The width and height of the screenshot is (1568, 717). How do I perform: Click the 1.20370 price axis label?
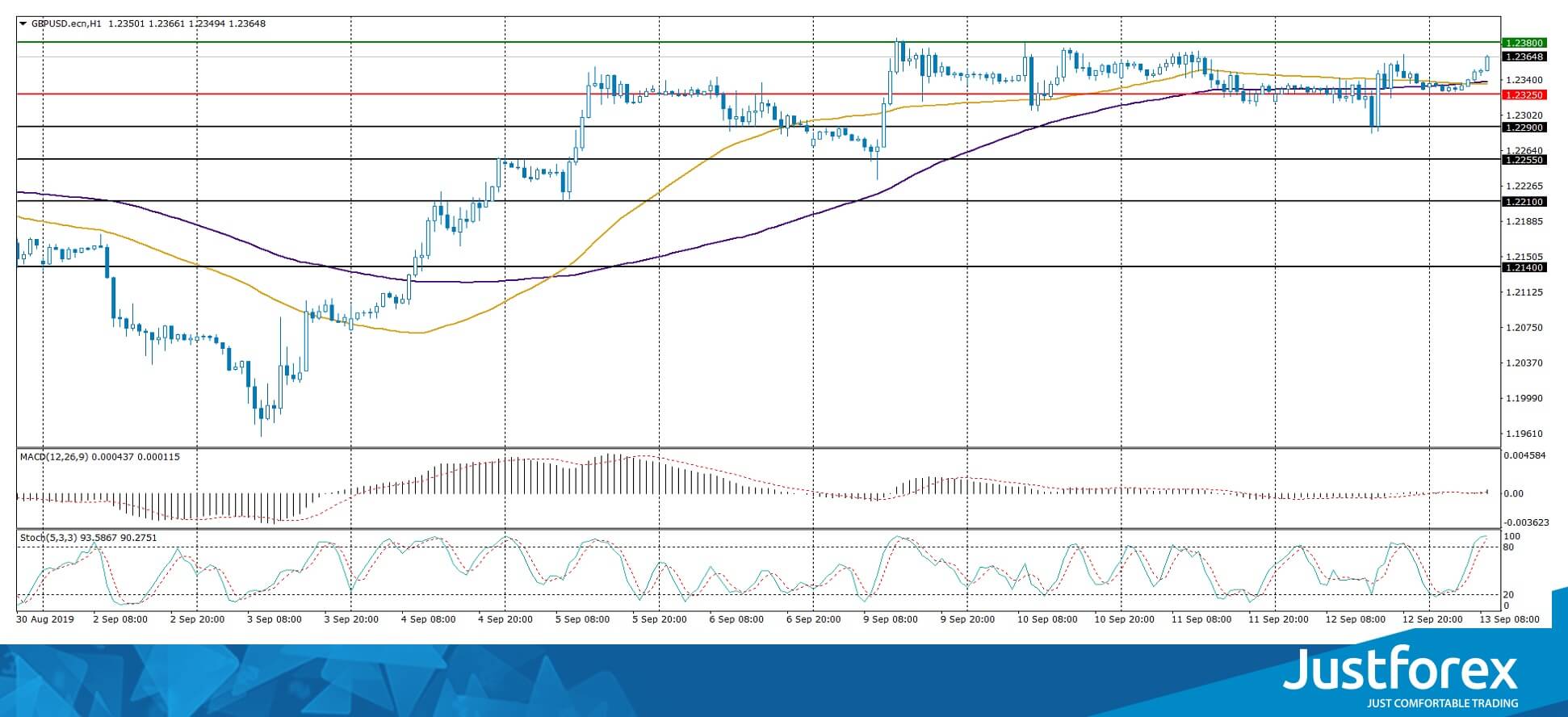pos(1524,363)
